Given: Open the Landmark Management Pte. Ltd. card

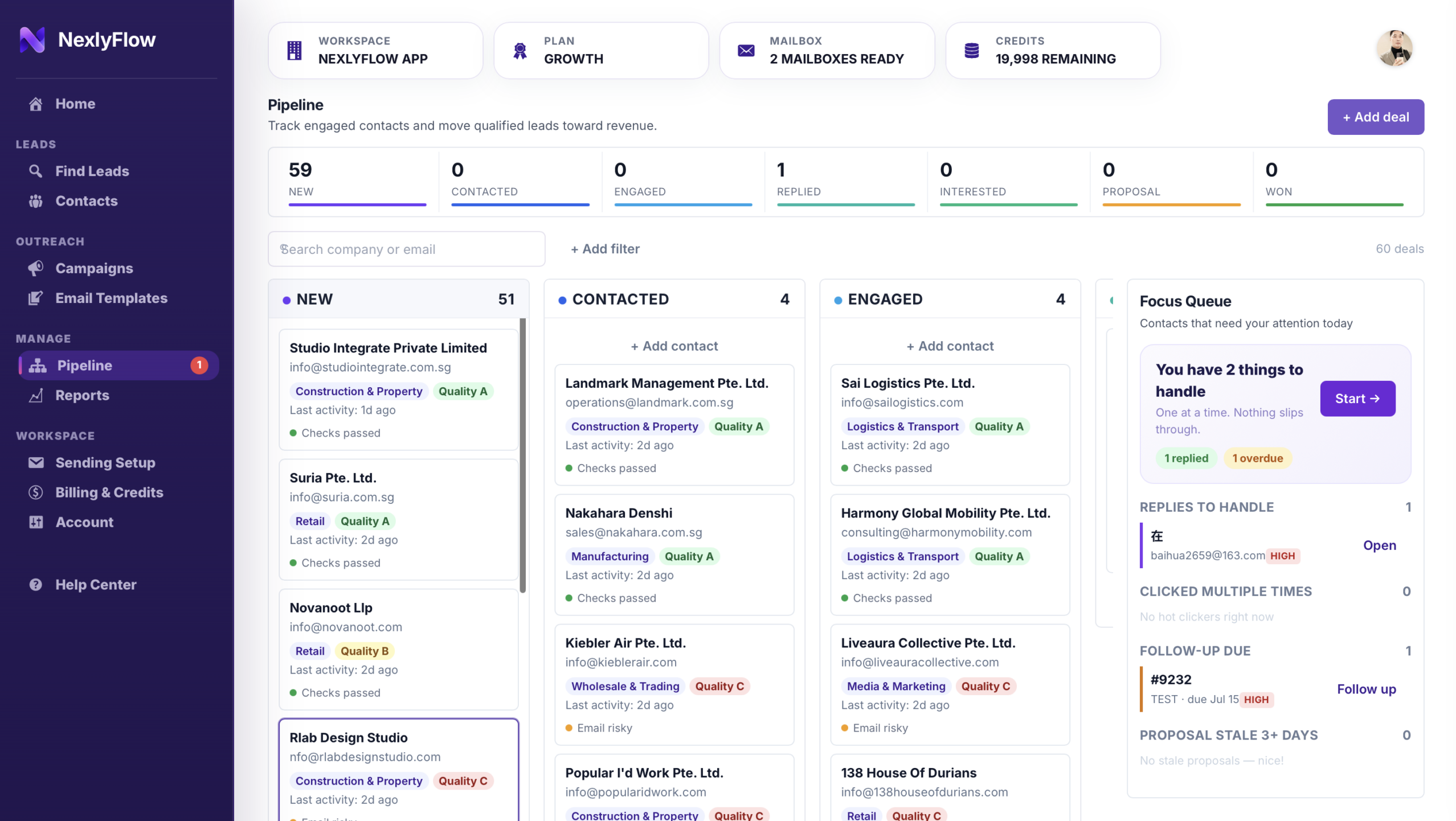Looking at the screenshot, I should 674,425.
